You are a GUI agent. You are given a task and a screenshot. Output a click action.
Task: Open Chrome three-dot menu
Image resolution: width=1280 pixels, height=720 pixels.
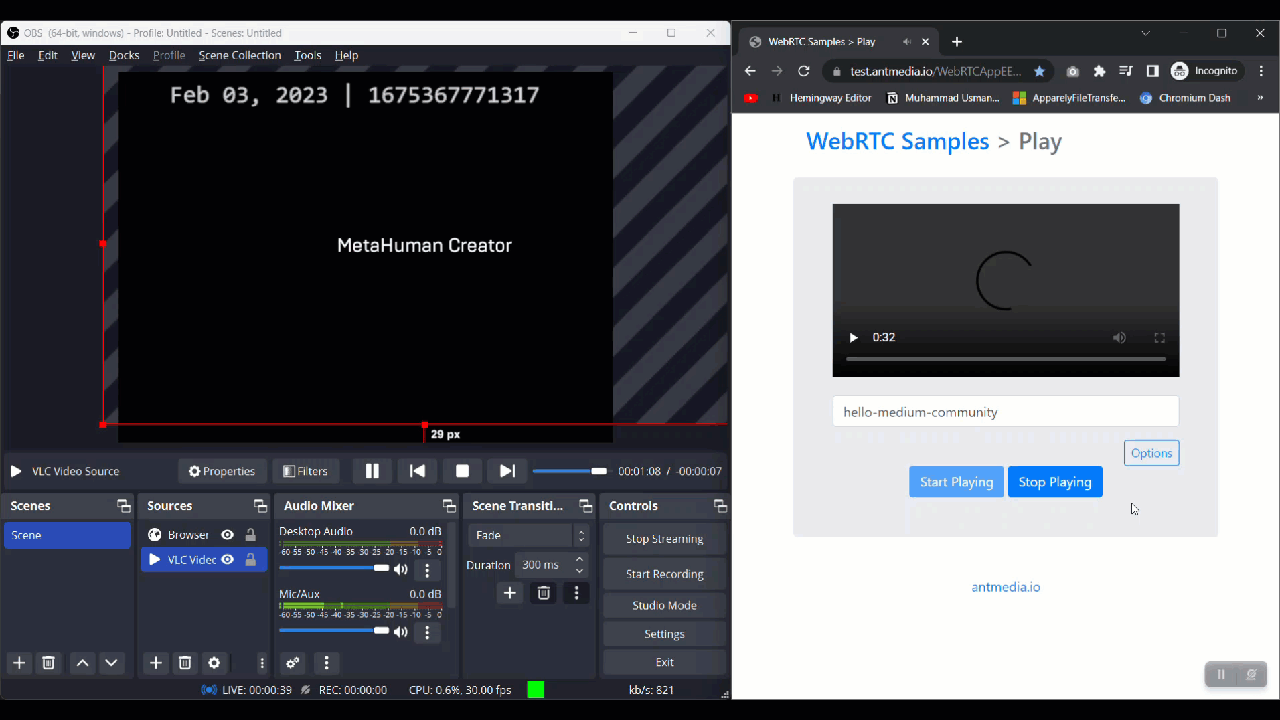click(1262, 71)
